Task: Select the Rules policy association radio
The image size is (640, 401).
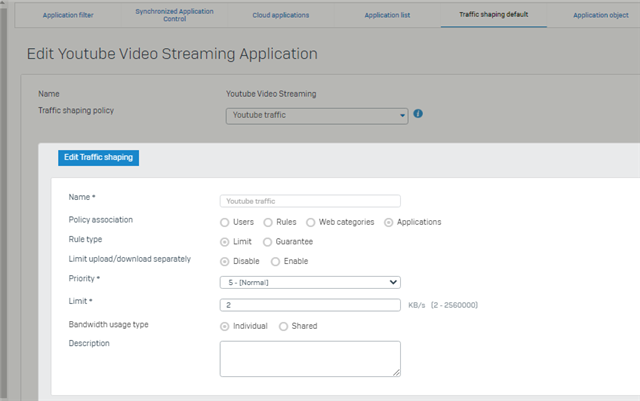Action: (x=268, y=223)
